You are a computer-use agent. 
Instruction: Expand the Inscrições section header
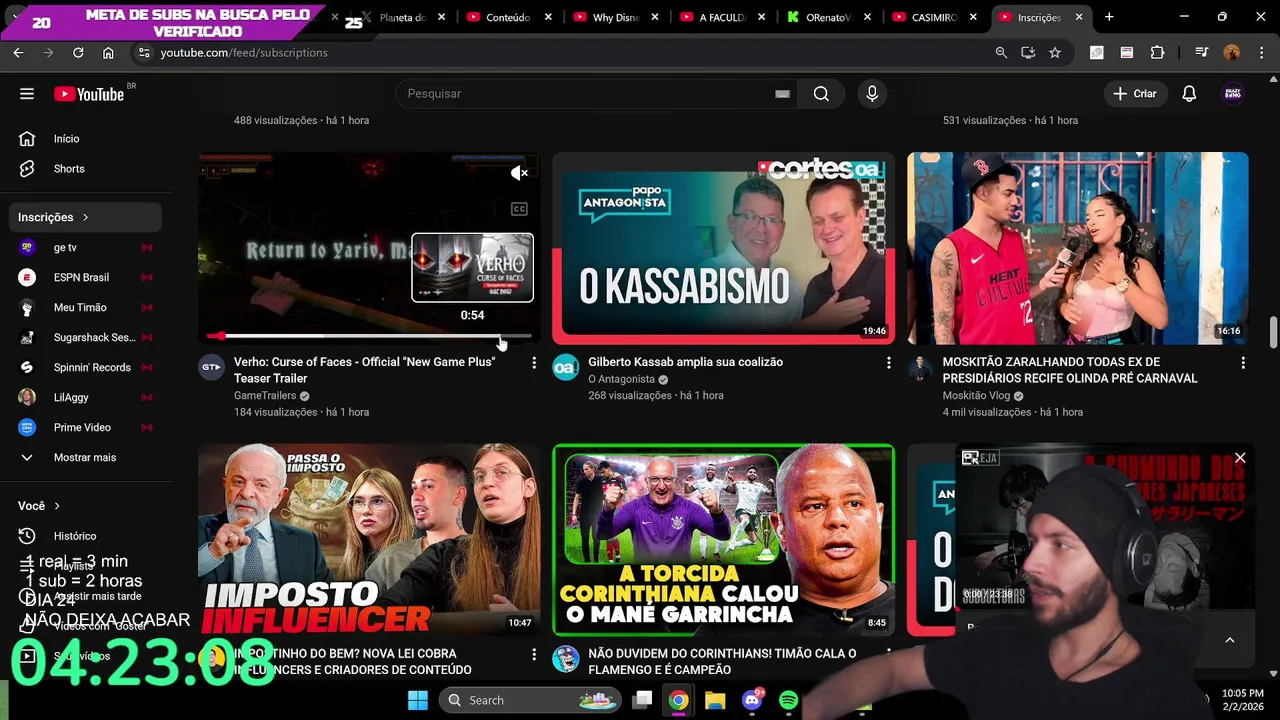point(86,217)
